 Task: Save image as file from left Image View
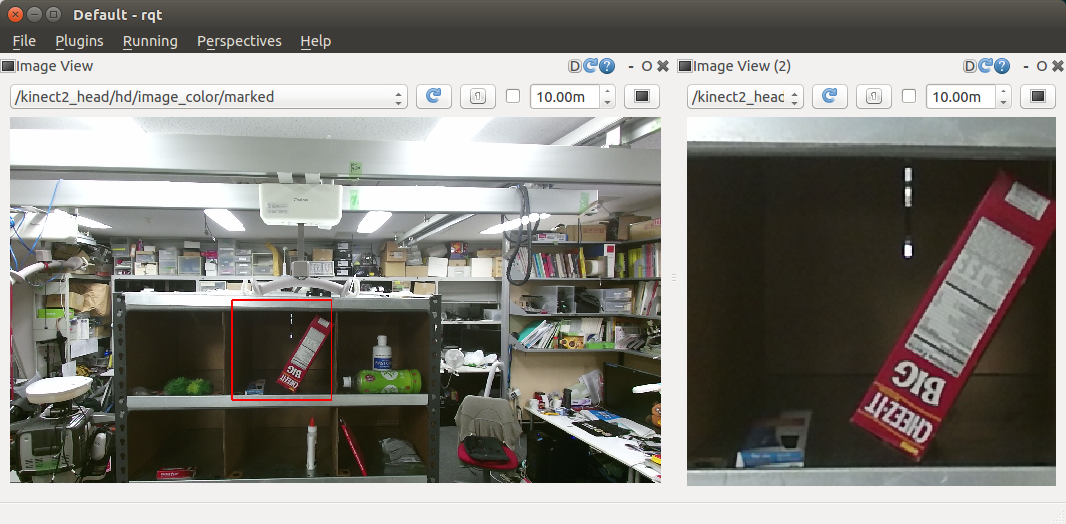tap(642, 97)
